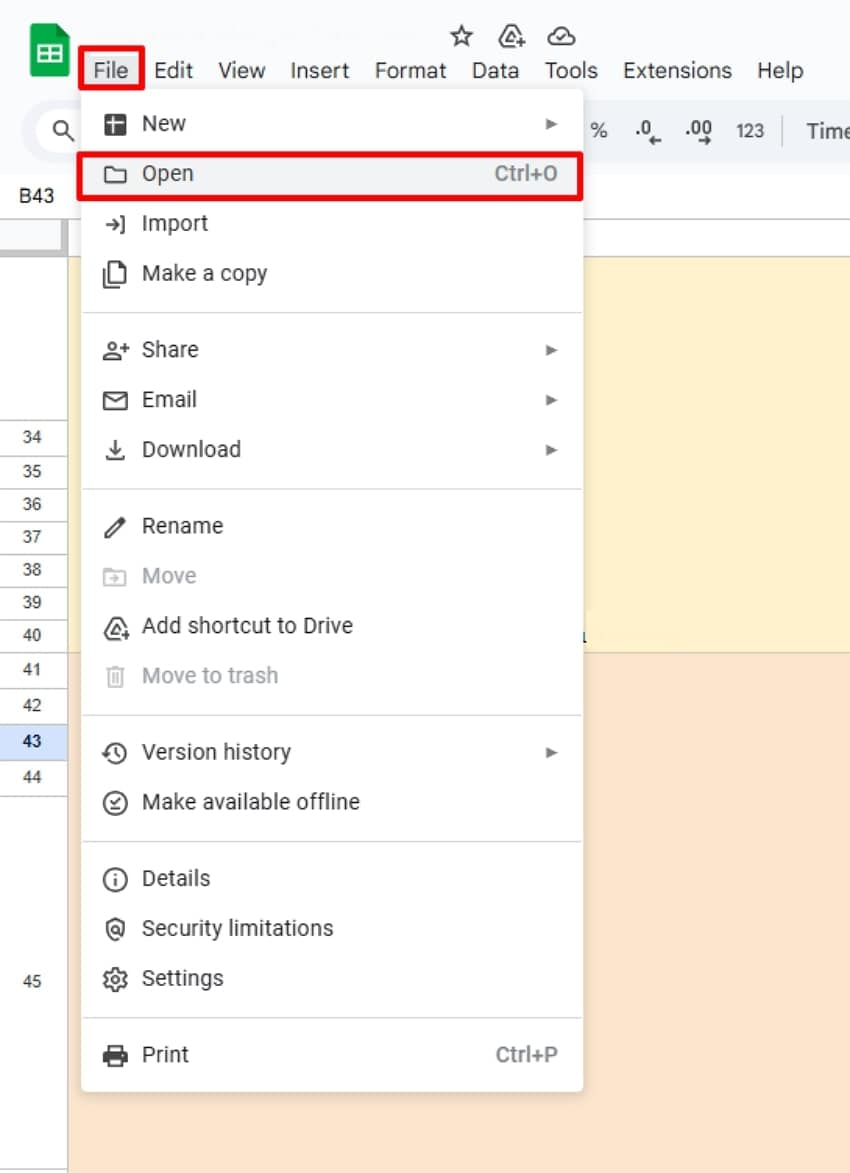Expand the Version history submenu

(551, 752)
